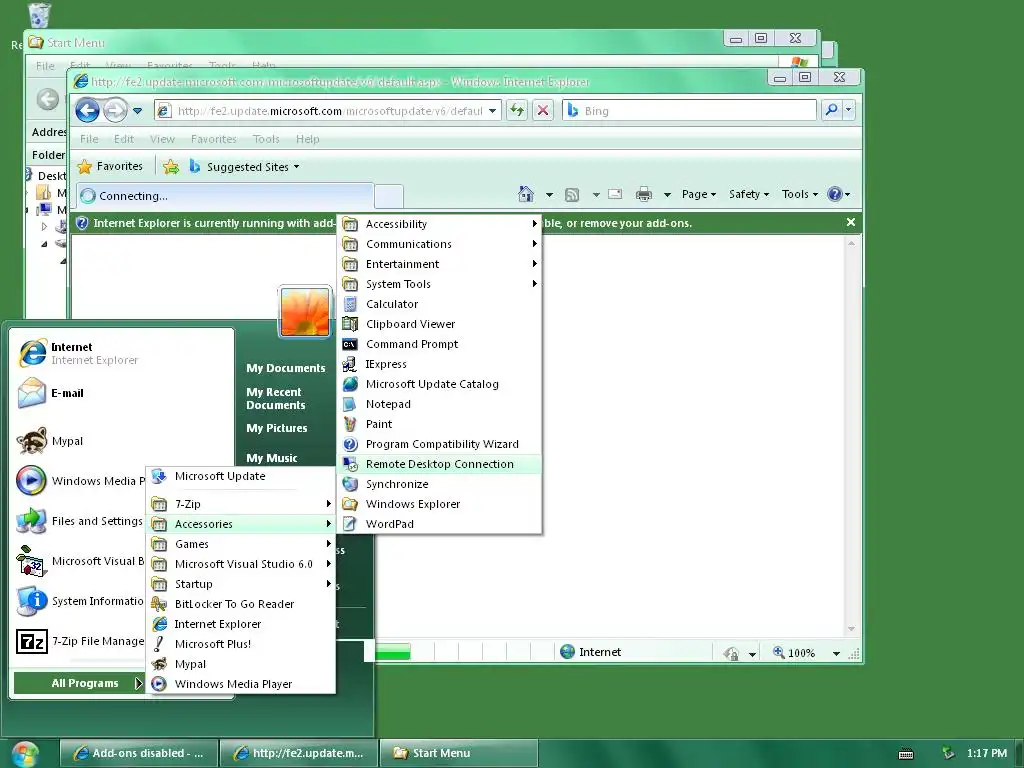This screenshot has width=1024, height=768.
Task: Launch 7-Zip File Manager from Start menu
Action: (80, 641)
